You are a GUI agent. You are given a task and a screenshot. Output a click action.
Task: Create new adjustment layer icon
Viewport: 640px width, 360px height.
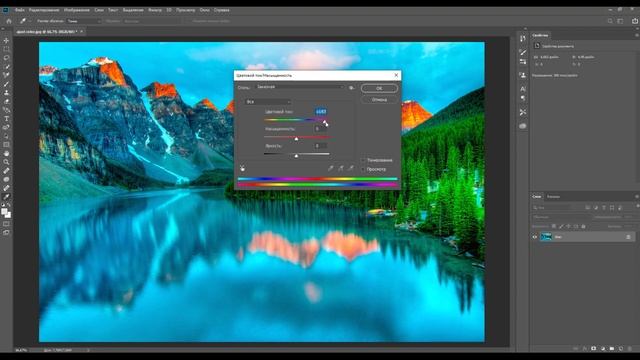(602, 349)
